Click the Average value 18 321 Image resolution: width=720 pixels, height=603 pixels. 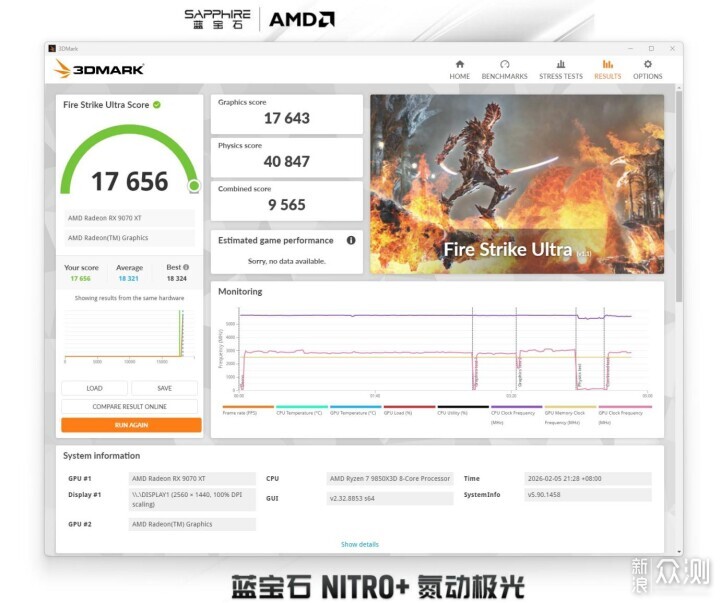pyautogui.click(x=128, y=278)
